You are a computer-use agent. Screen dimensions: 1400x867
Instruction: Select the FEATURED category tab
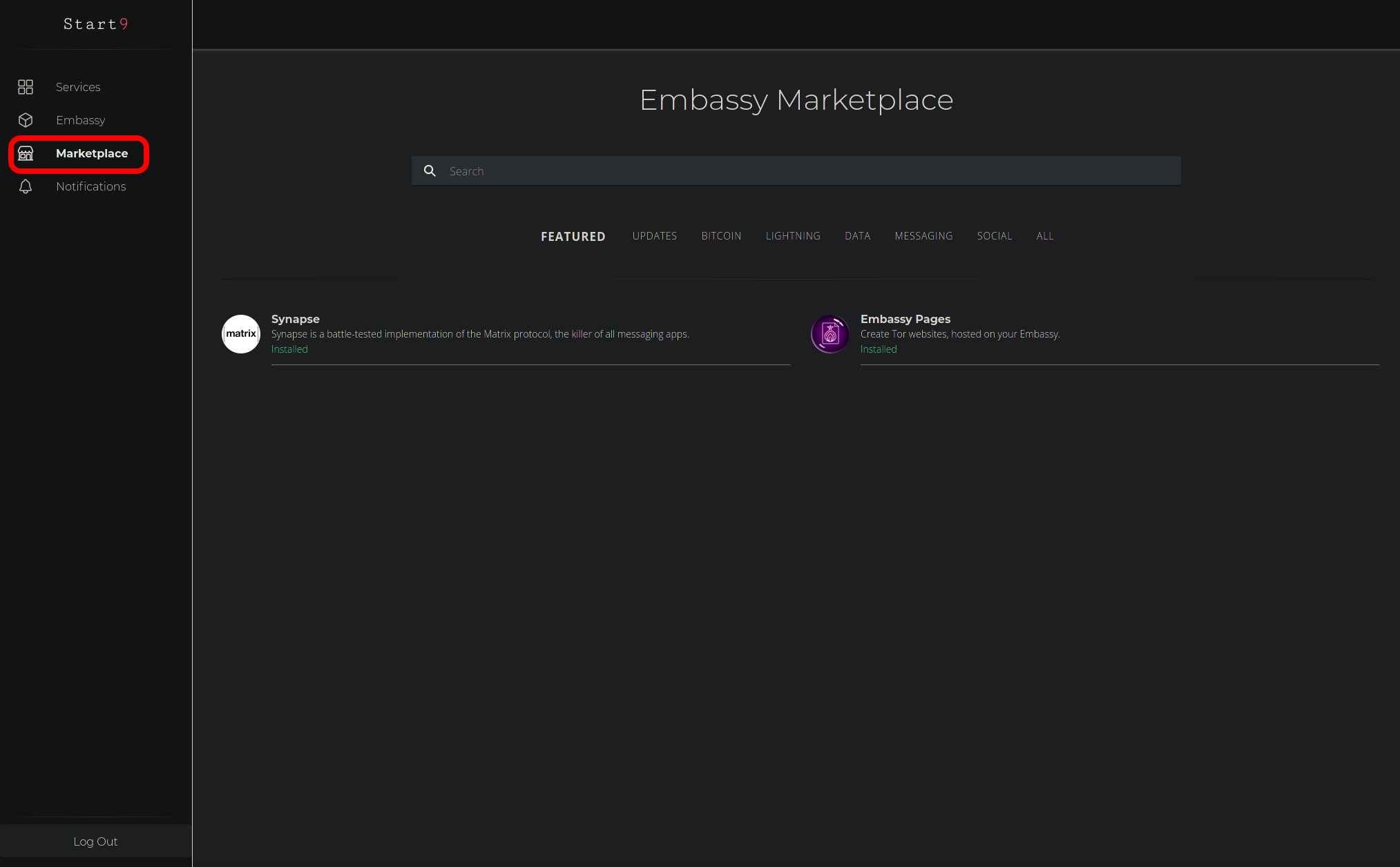(x=573, y=237)
